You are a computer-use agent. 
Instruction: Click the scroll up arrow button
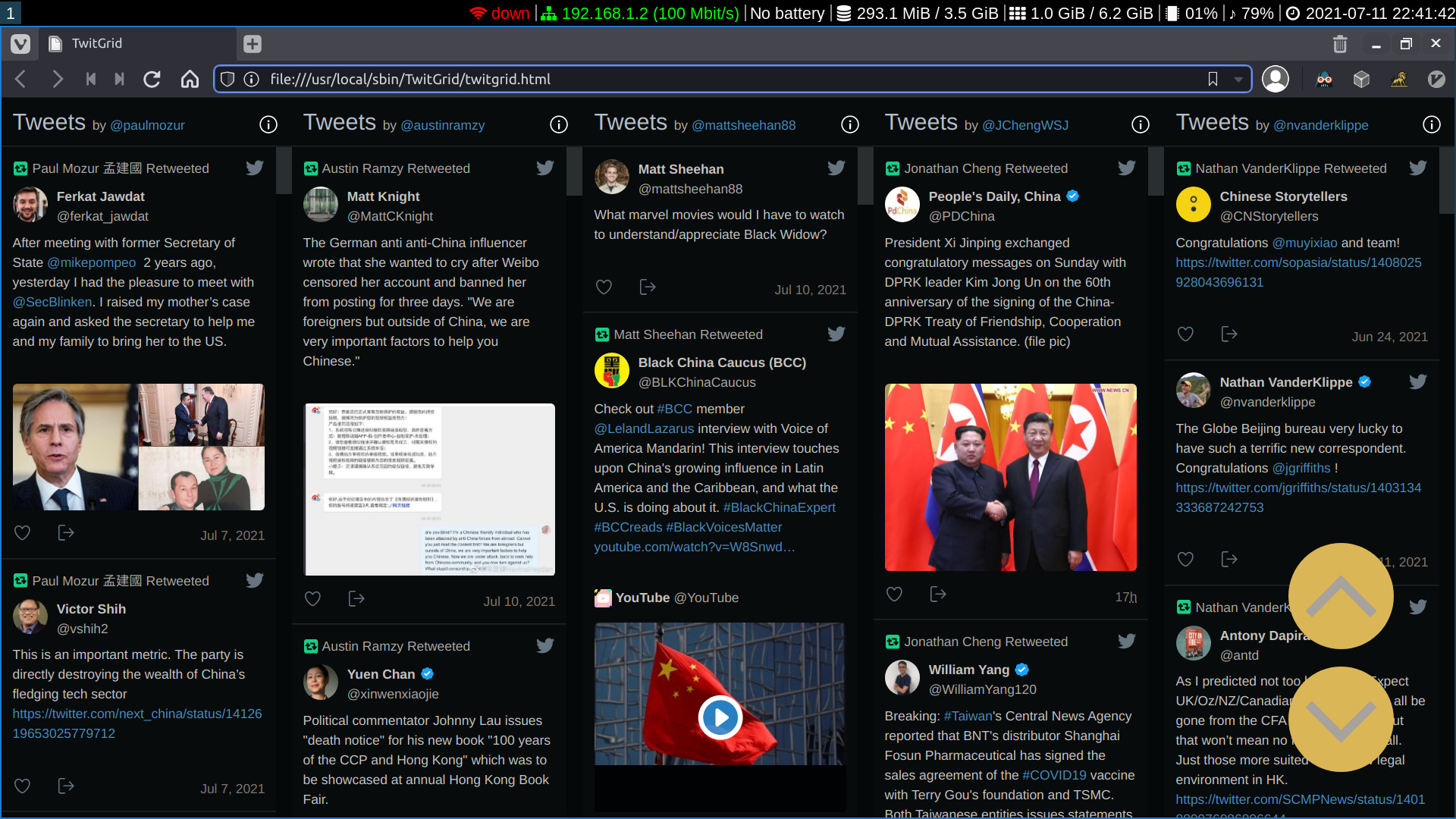[1341, 596]
